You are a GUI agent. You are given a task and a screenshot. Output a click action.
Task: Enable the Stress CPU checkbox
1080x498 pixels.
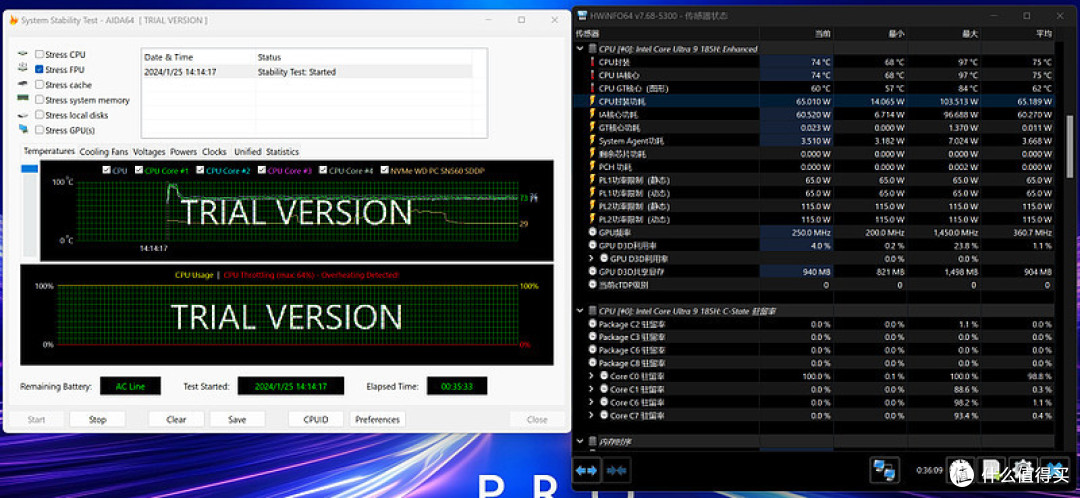tap(39, 54)
